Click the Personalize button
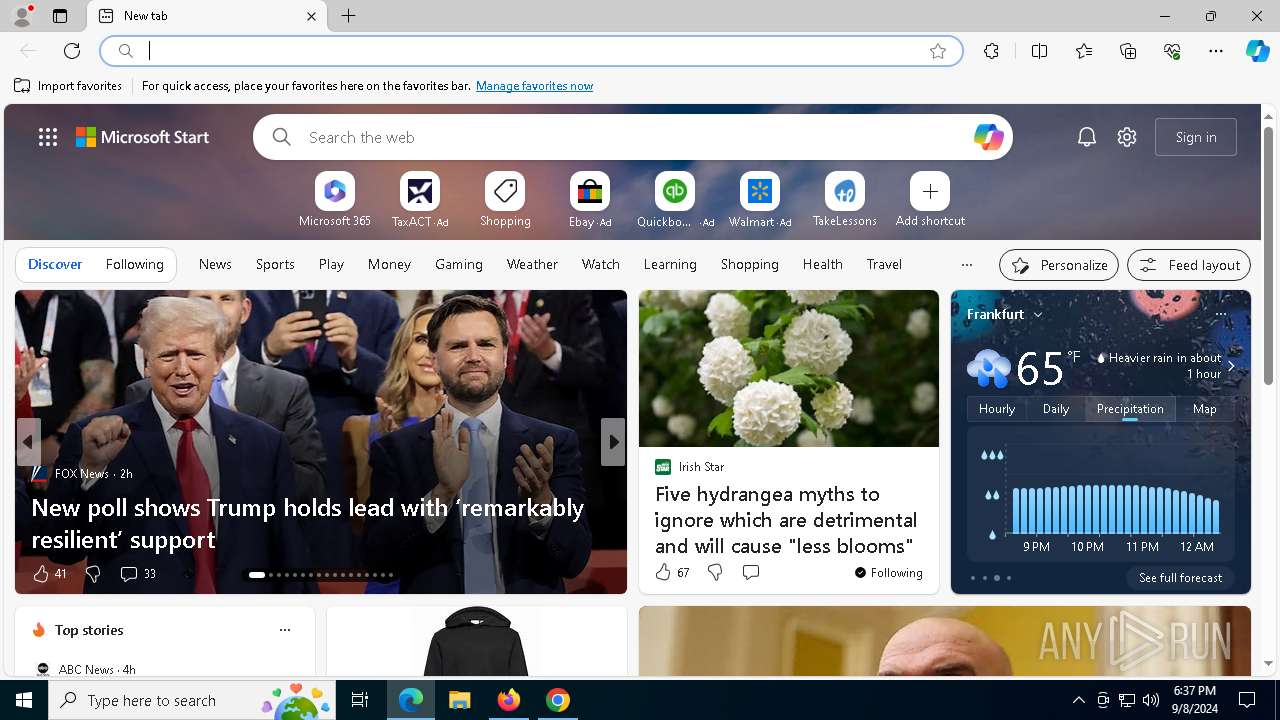Viewport: 1280px width, 720px height. (x=1059, y=265)
